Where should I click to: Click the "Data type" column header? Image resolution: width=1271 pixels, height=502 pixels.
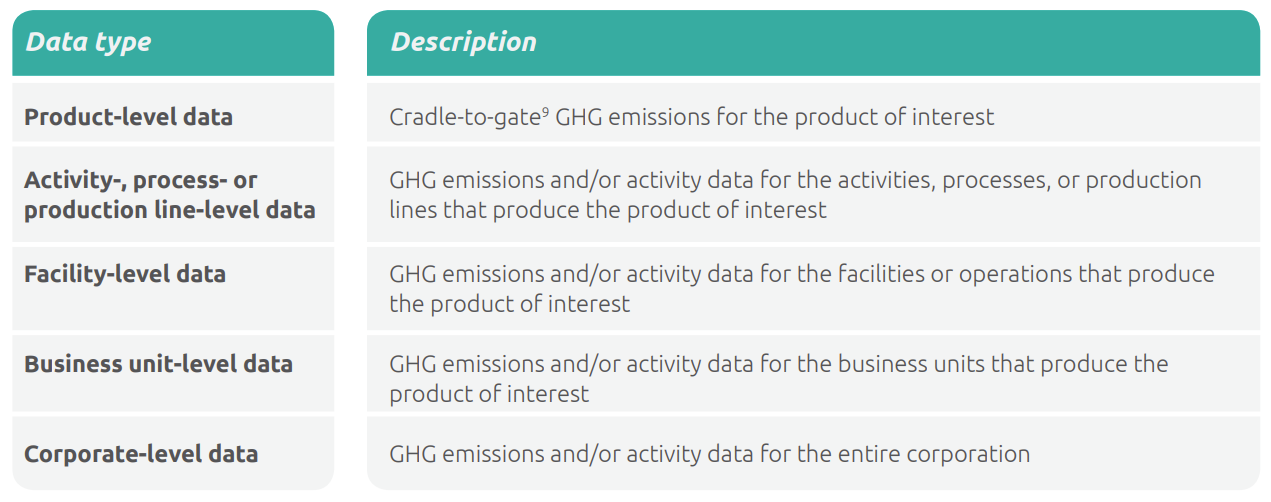88,42
